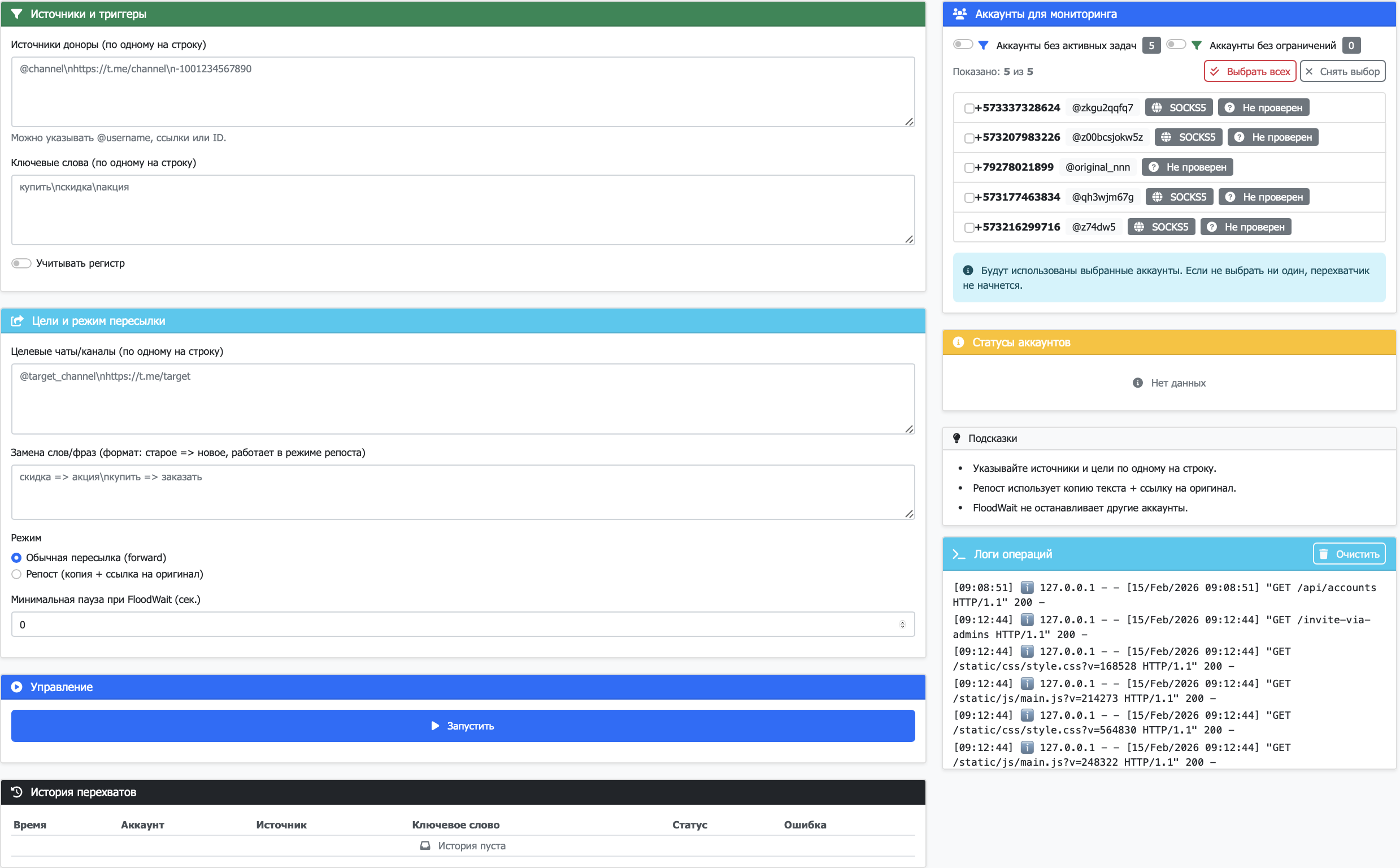Click the terminal icon beside Логи операций
This screenshot has width=1400, height=868.
(x=959, y=554)
